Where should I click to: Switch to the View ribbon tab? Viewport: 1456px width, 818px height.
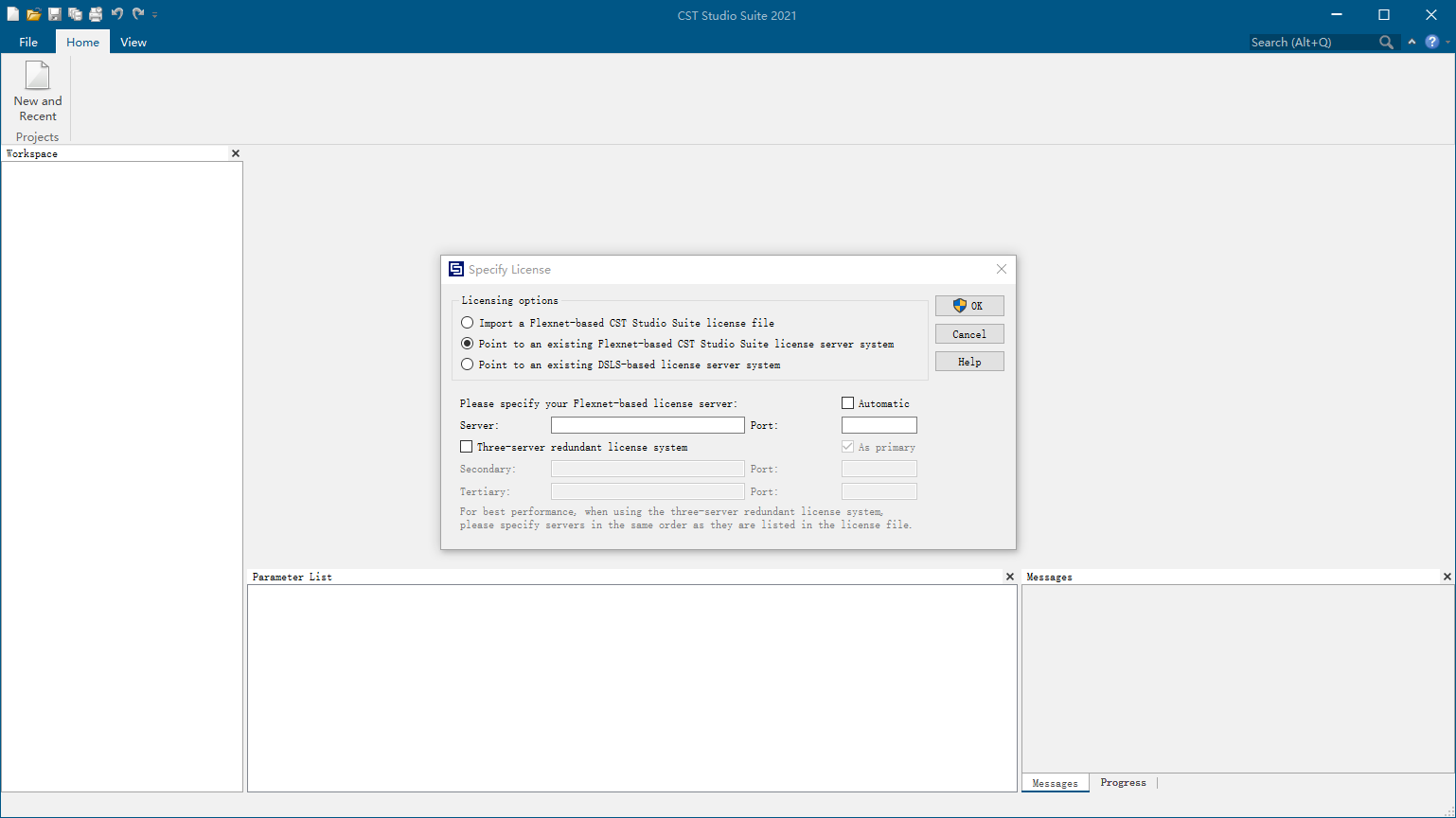133,42
